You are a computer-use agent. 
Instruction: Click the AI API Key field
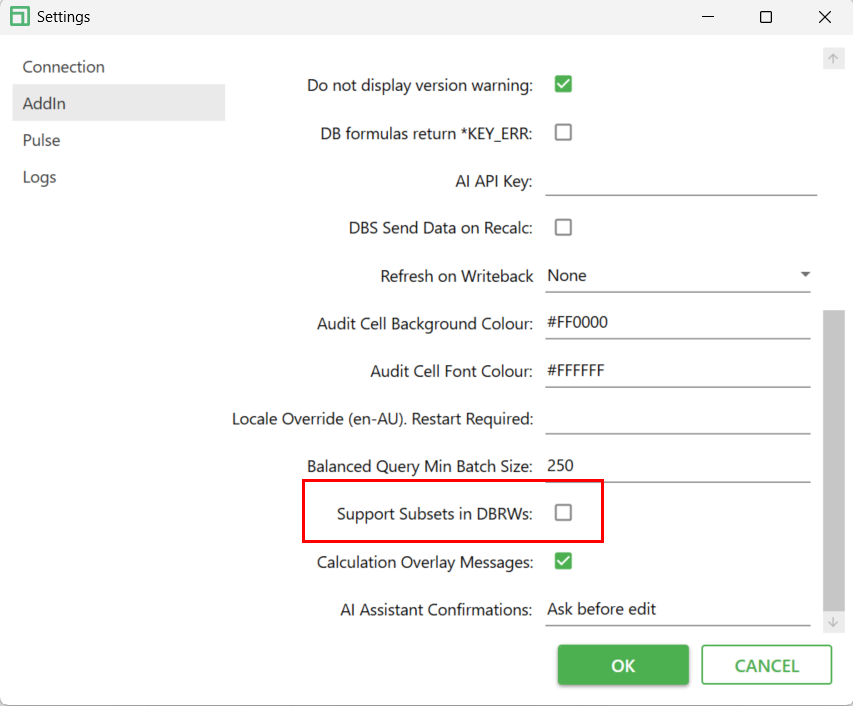click(681, 181)
